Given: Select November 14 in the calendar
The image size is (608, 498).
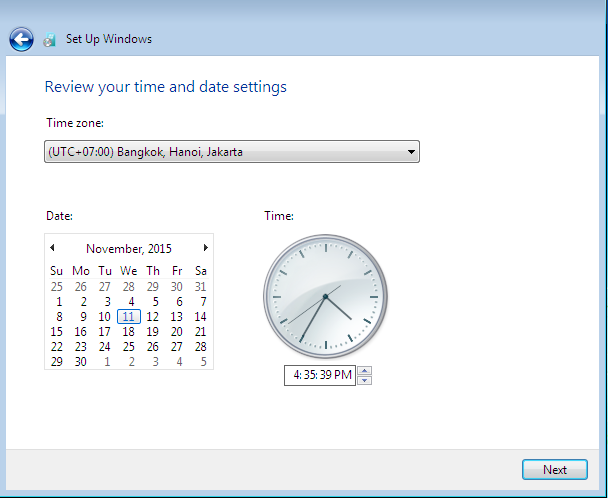Looking at the screenshot, I should tap(201, 317).
